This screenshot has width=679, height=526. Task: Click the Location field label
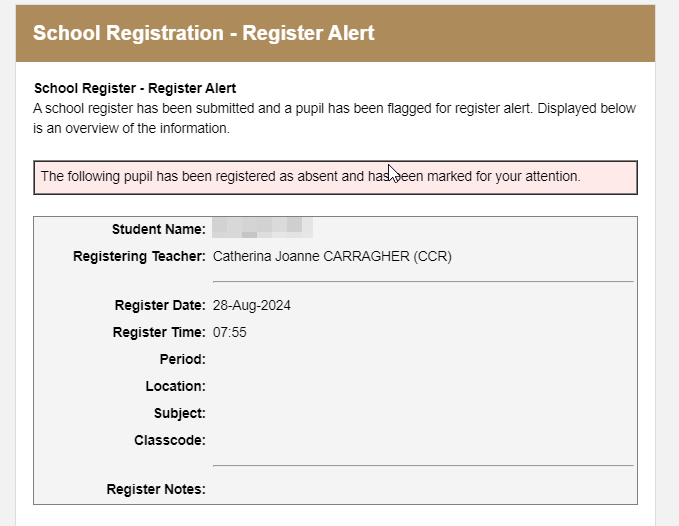click(175, 386)
